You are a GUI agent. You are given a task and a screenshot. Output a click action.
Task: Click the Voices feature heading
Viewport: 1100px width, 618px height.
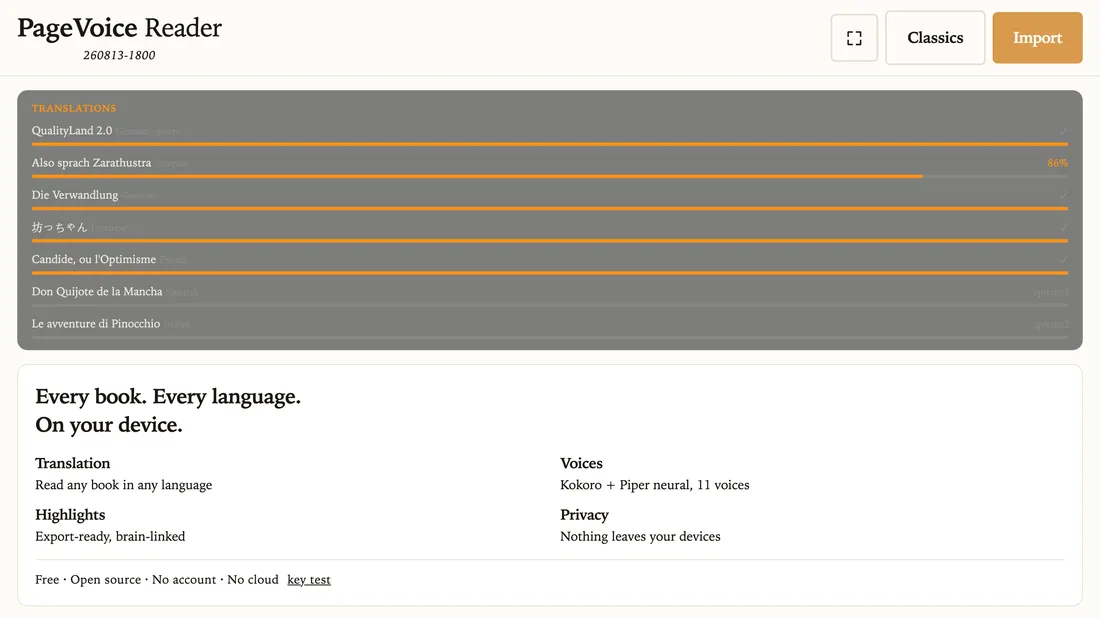point(581,463)
